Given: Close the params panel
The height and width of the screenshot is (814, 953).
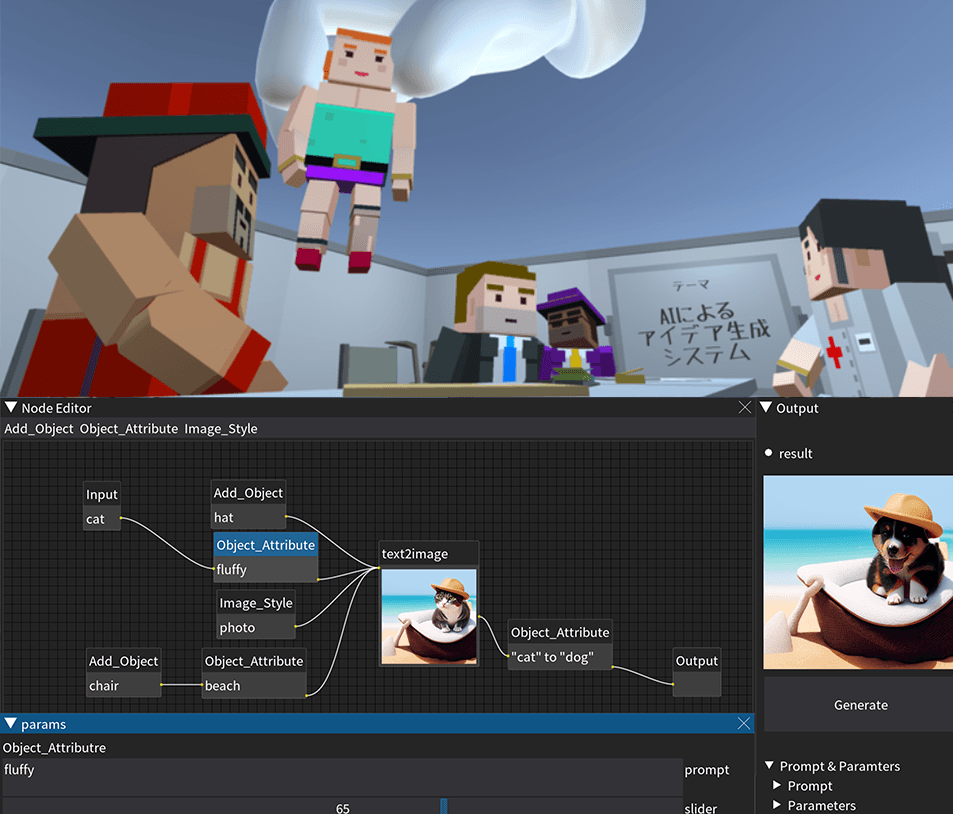Looking at the screenshot, I should pos(744,723).
